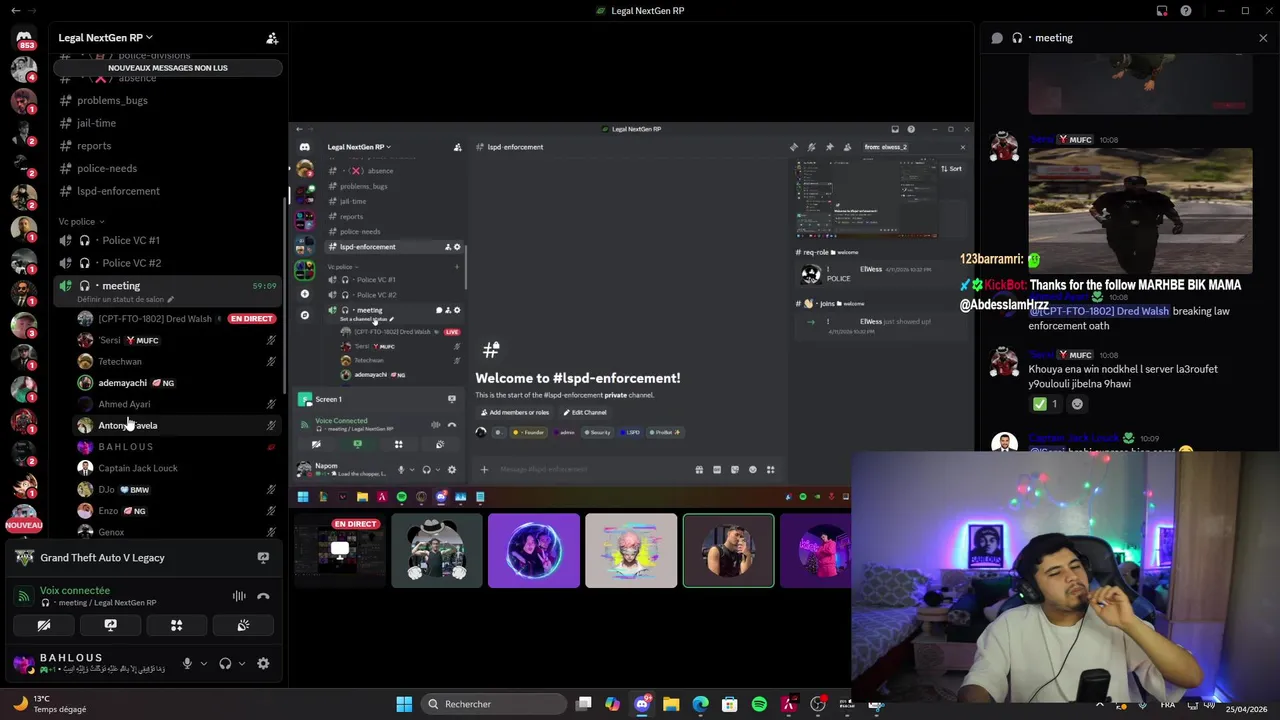This screenshot has width=1280, height=720.
Task: Join Police VC #1 voice channel
Action: [168, 240]
